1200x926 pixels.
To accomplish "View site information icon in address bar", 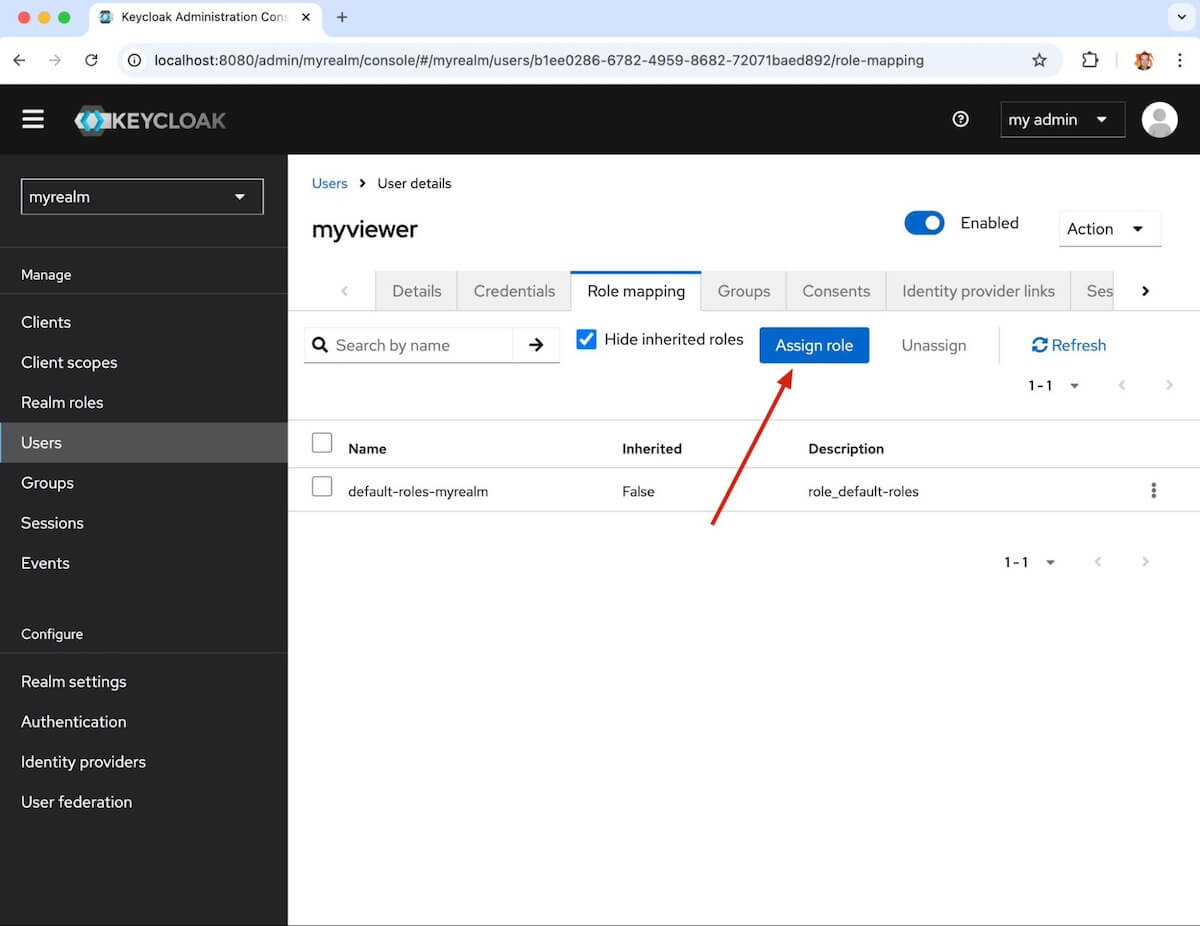I will coord(135,60).
